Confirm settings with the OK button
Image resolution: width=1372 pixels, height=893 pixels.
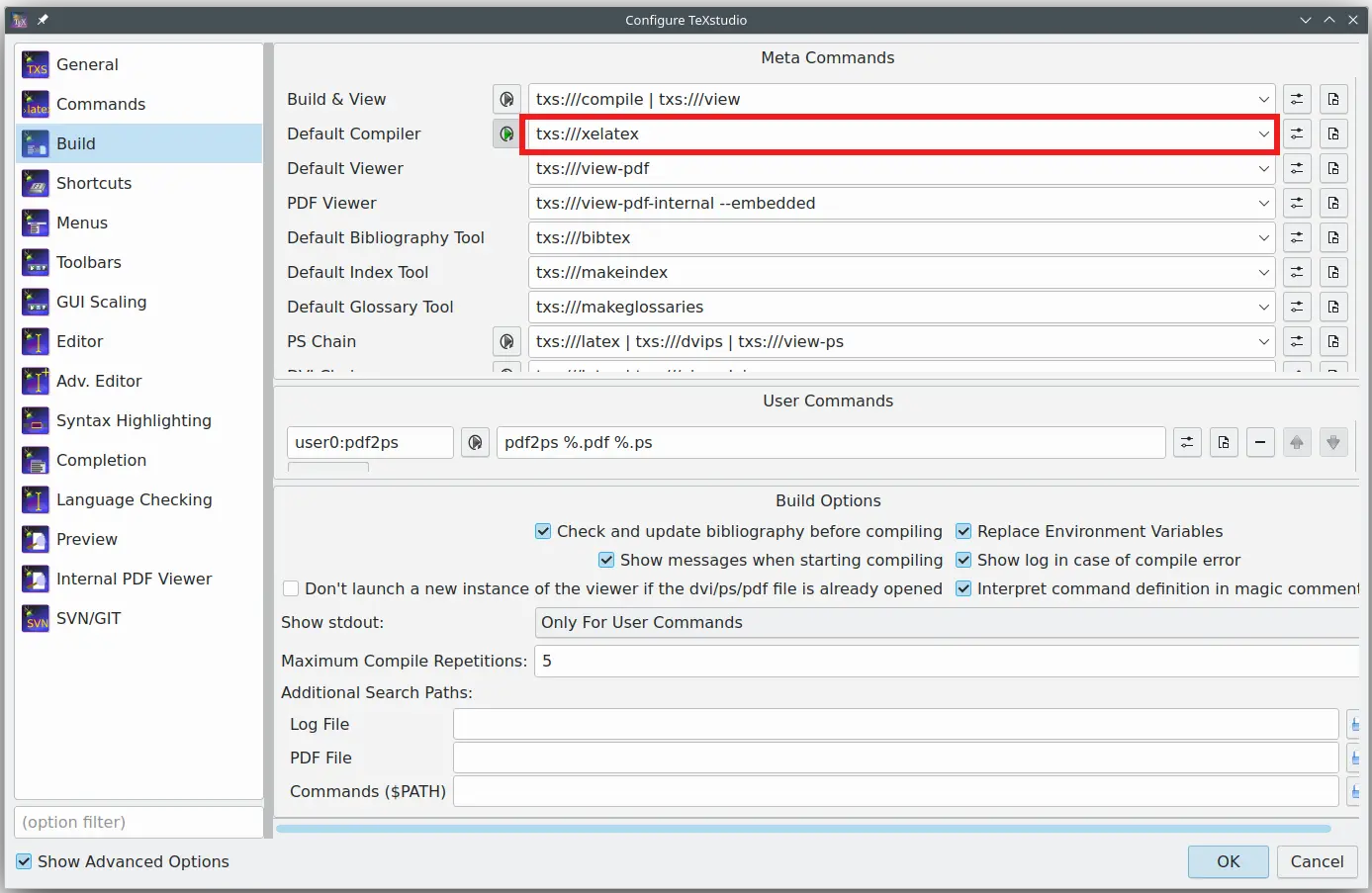[1228, 861]
